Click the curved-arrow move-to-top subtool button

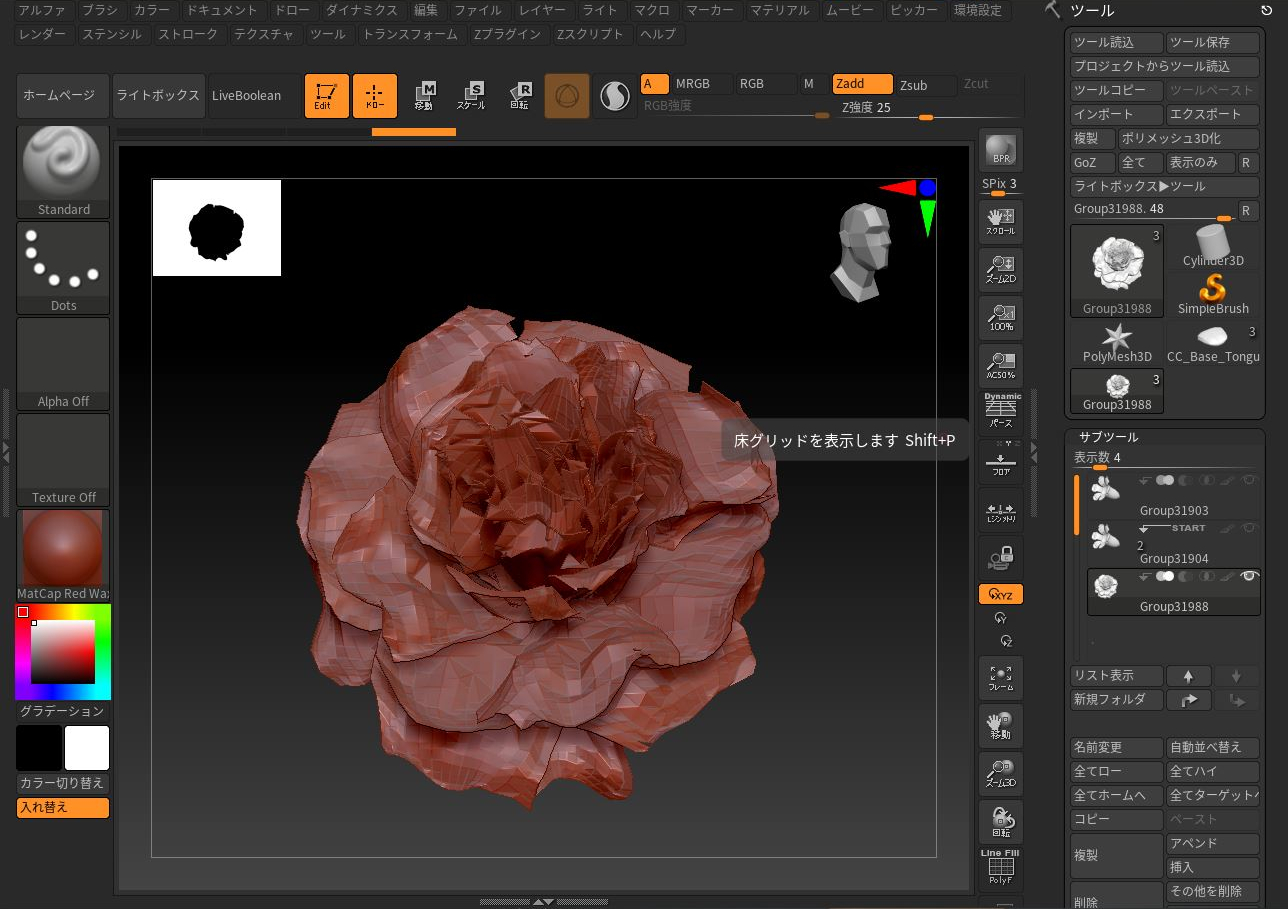pyautogui.click(x=1189, y=700)
